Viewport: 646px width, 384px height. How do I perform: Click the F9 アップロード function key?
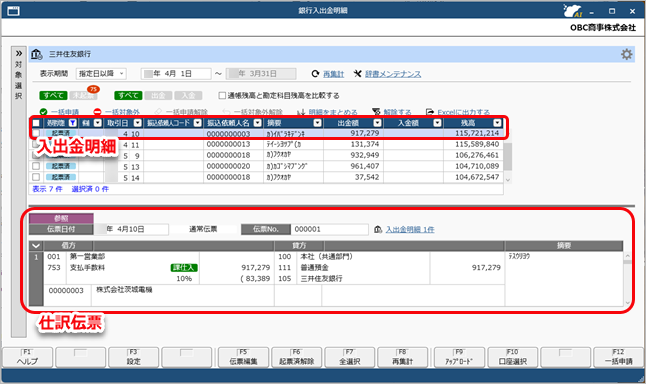(459, 357)
